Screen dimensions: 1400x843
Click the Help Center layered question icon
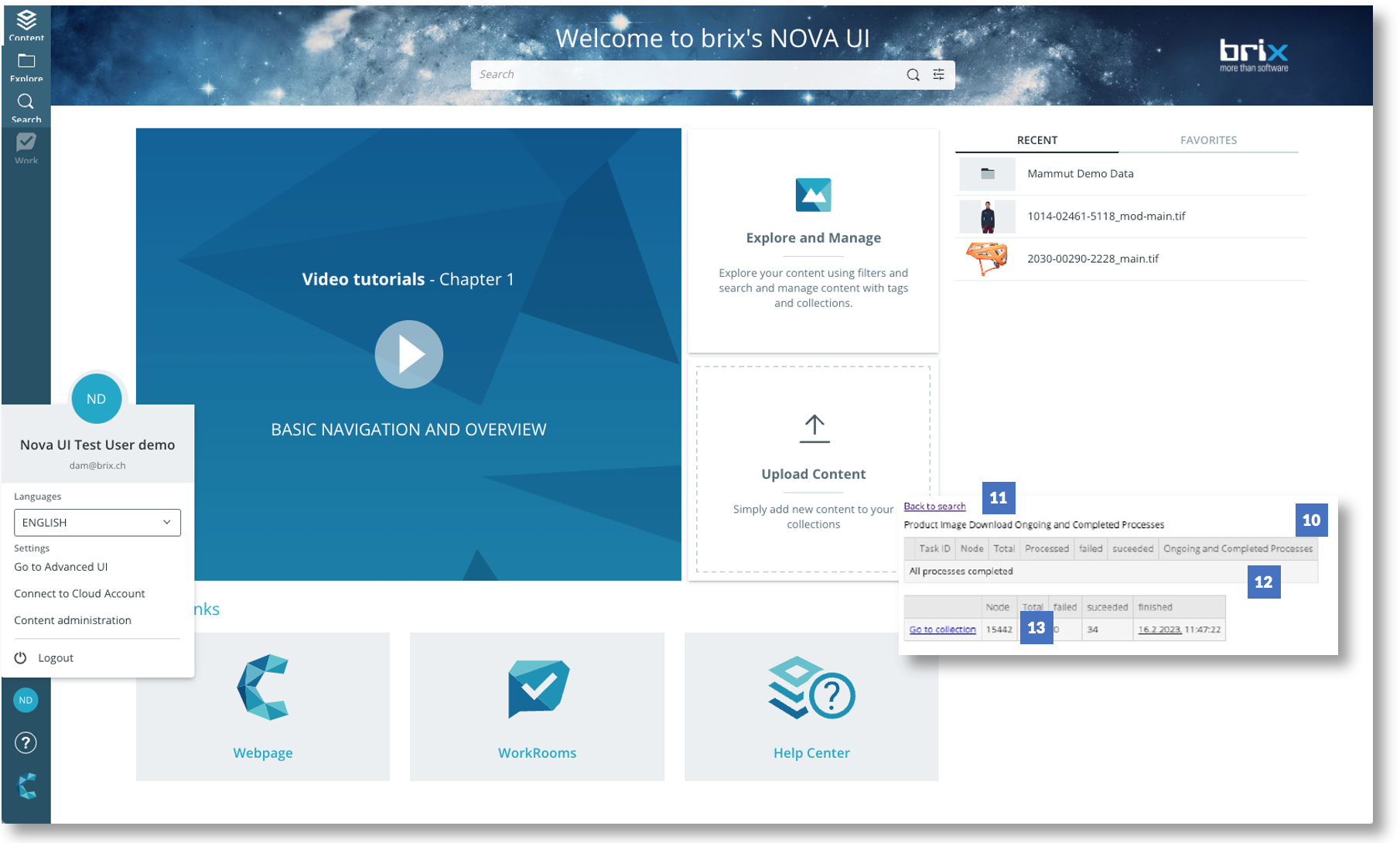(x=811, y=688)
